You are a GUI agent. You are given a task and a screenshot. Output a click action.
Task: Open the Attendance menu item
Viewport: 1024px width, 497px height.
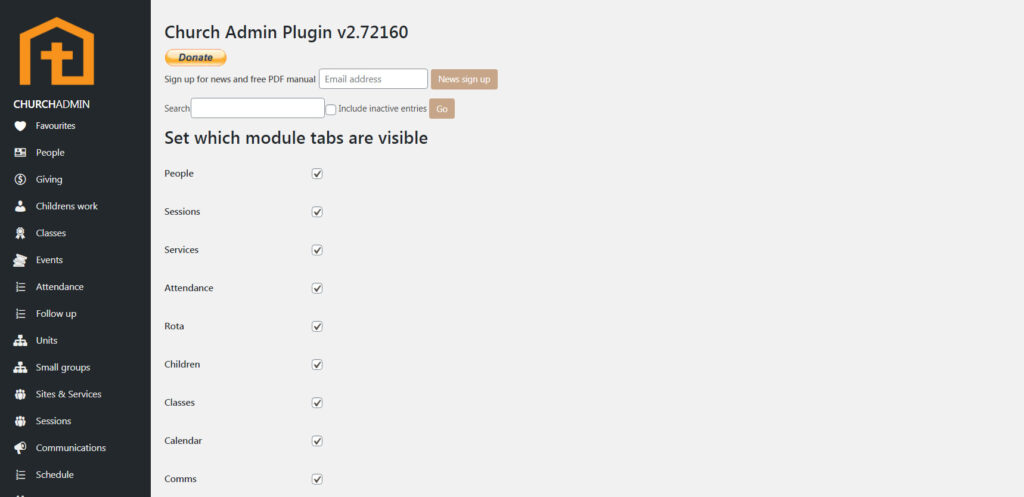coord(59,287)
